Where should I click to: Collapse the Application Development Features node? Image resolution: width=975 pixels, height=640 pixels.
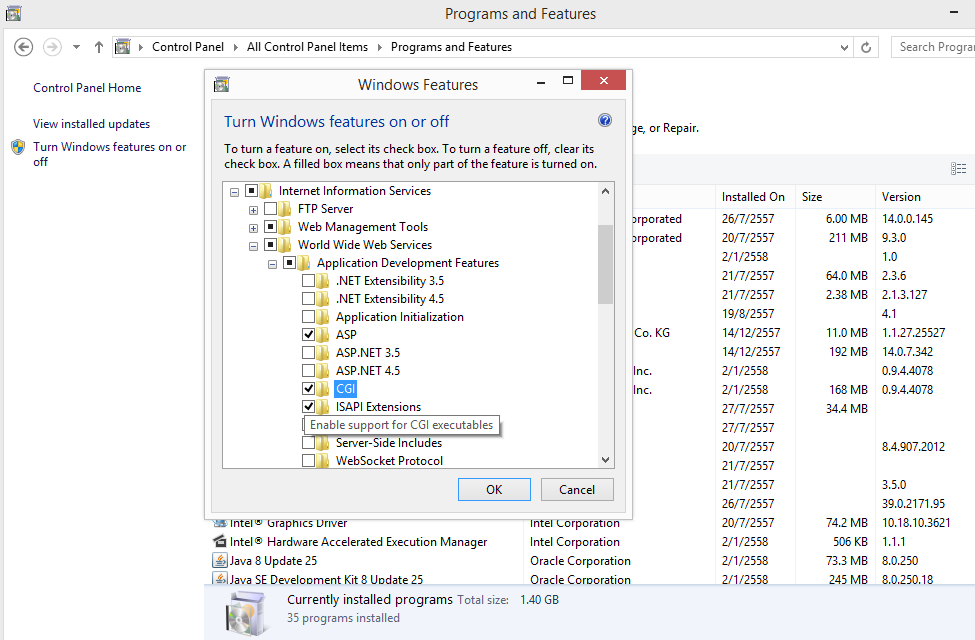coord(272,263)
